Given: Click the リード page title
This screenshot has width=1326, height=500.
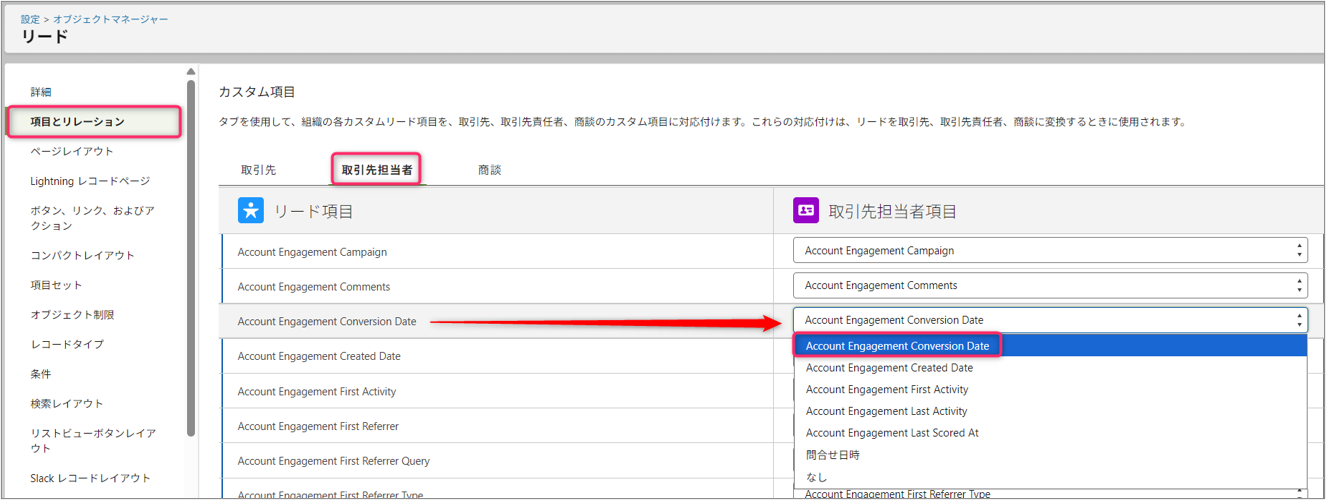Looking at the screenshot, I should [x=45, y=37].
